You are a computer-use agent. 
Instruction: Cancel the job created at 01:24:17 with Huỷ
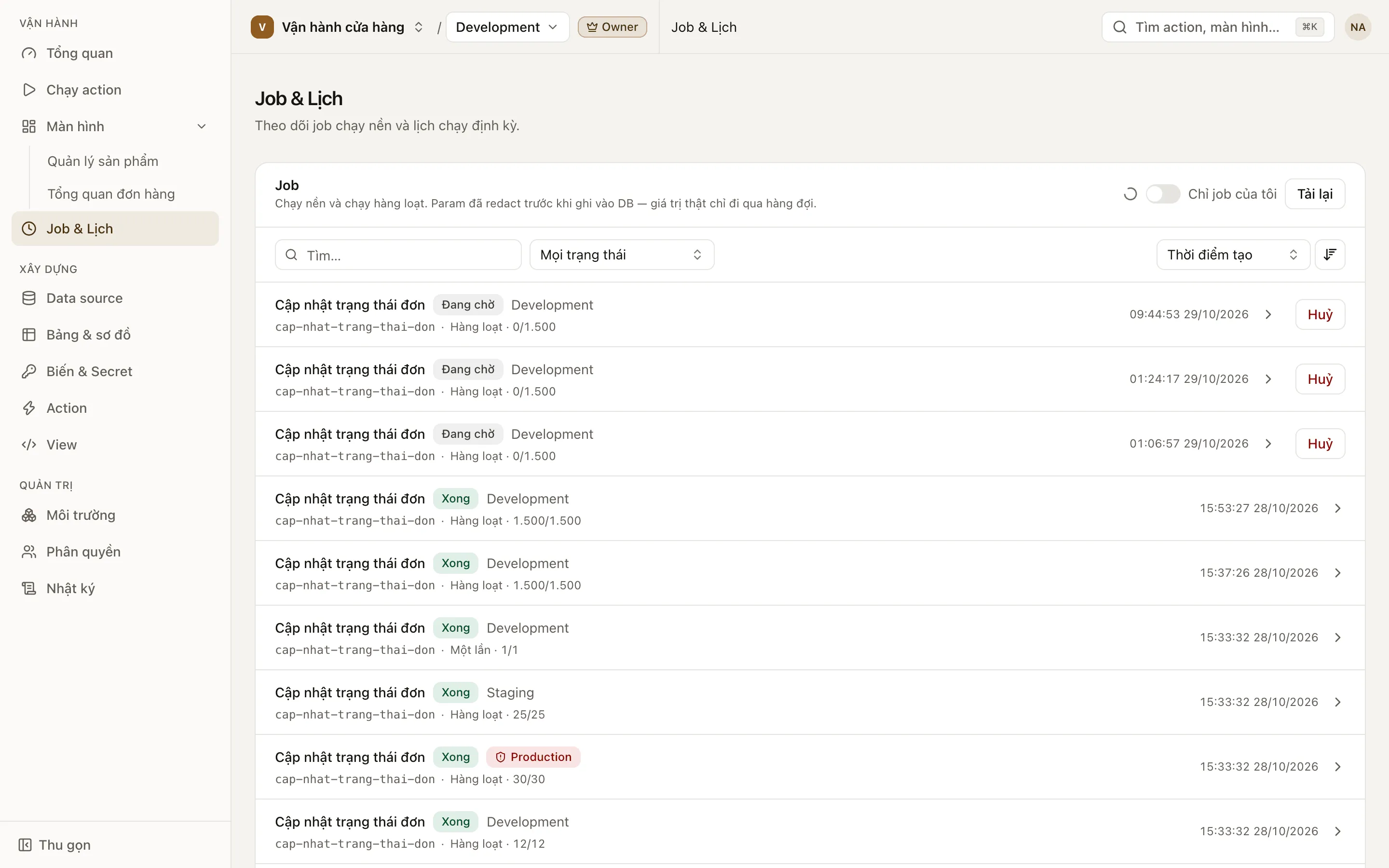pos(1320,379)
